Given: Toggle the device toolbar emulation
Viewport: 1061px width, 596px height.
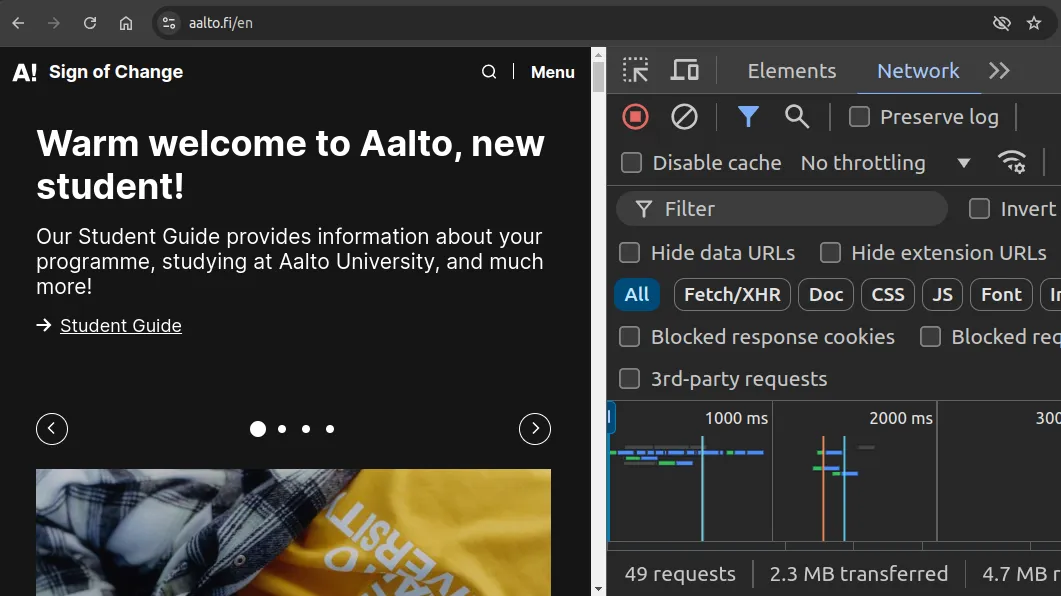Looking at the screenshot, I should coord(685,70).
